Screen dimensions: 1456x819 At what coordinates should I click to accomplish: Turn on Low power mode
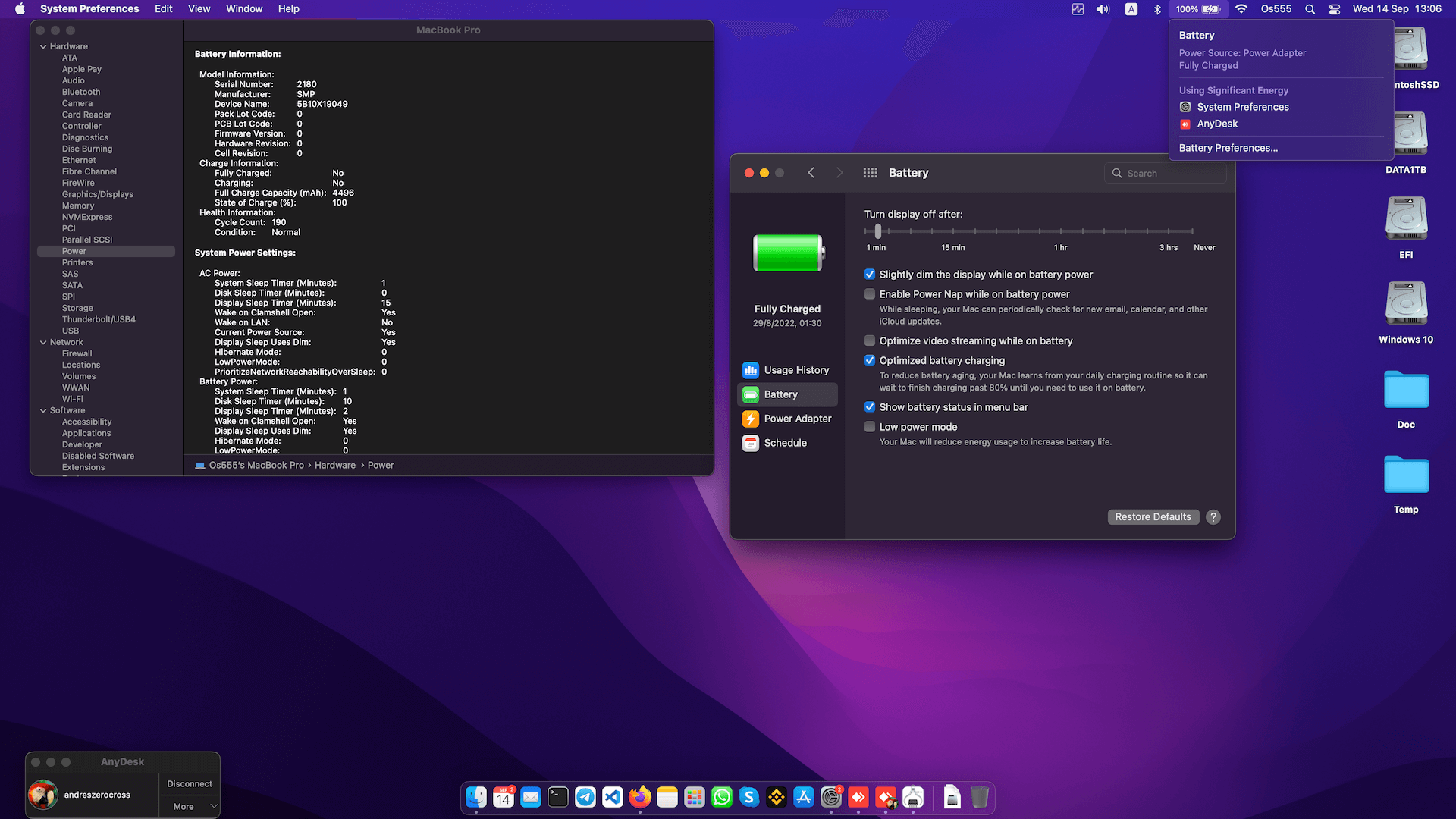pos(869,426)
